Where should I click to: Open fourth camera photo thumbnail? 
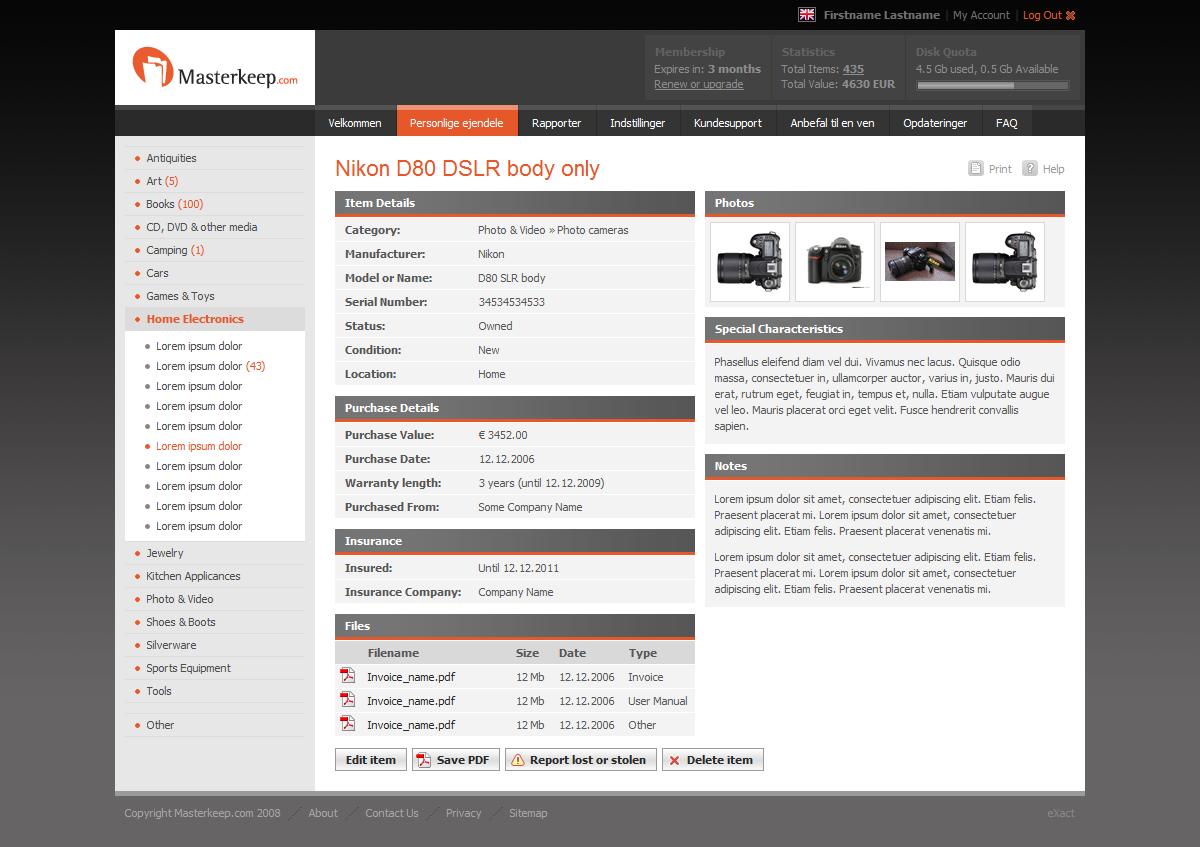pos(1005,262)
